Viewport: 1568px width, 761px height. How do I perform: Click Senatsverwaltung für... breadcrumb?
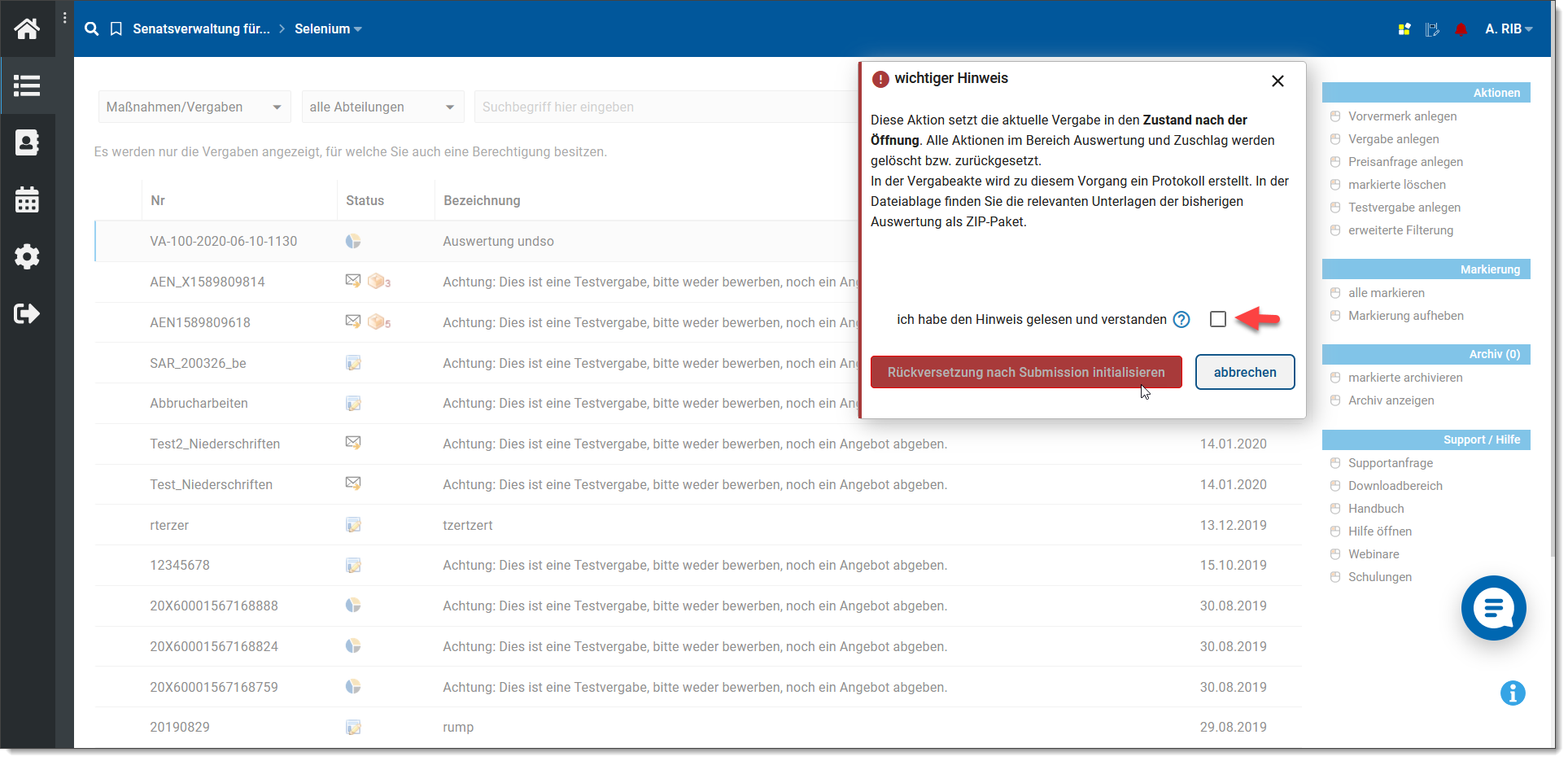tap(201, 28)
